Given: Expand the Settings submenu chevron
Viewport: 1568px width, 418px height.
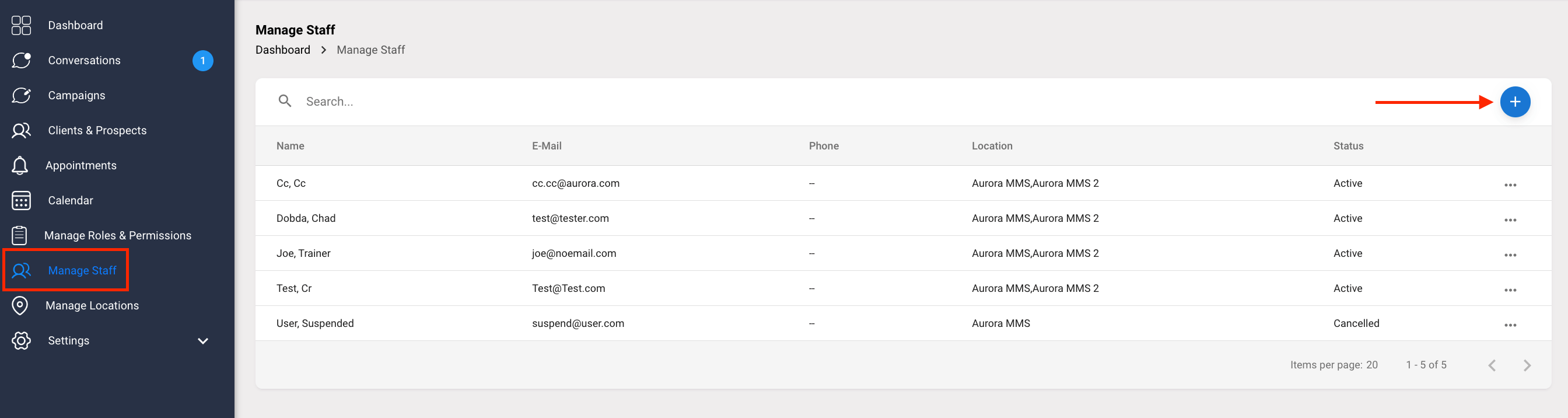Looking at the screenshot, I should [x=204, y=340].
